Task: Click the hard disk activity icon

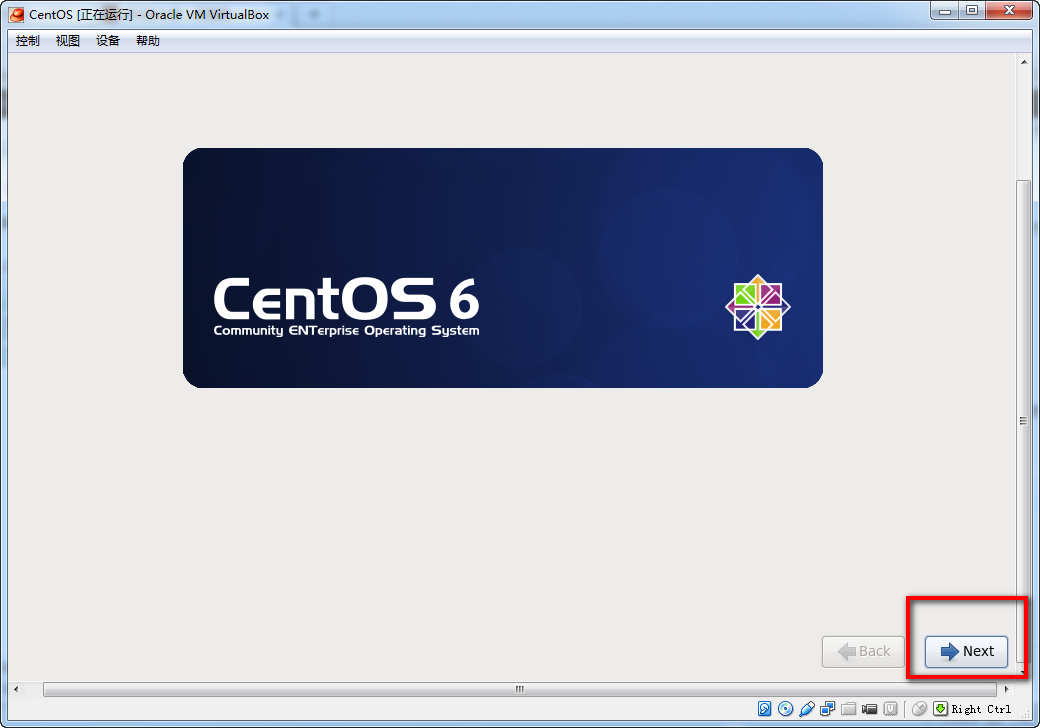Action: click(765, 709)
